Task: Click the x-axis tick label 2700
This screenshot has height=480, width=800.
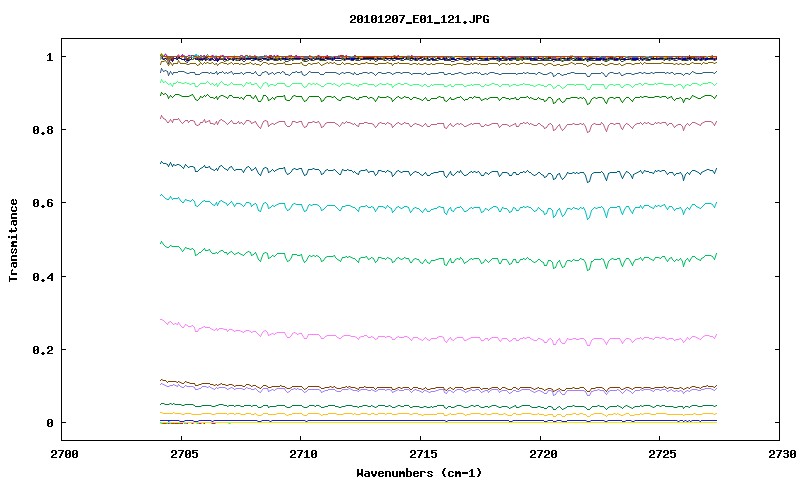Action: 64,454
